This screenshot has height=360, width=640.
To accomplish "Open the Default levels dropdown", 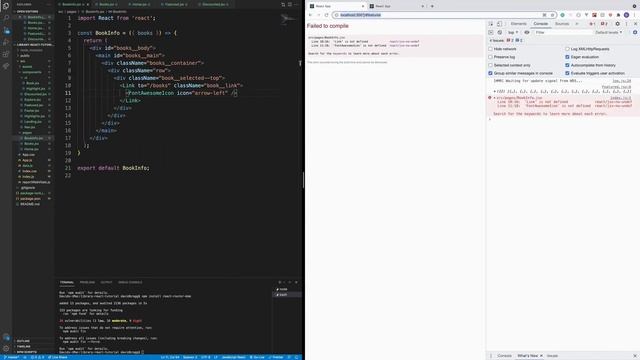I will point(609,32).
